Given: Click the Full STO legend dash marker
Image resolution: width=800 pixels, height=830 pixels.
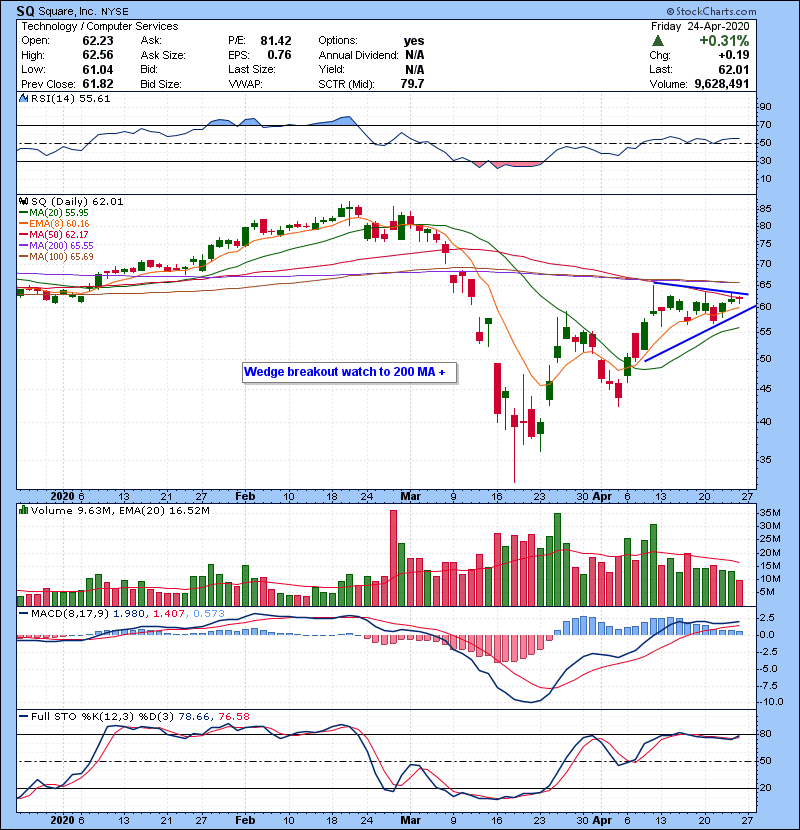Looking at the screenshot, I should pyautogui.click(x=23, y=717).
